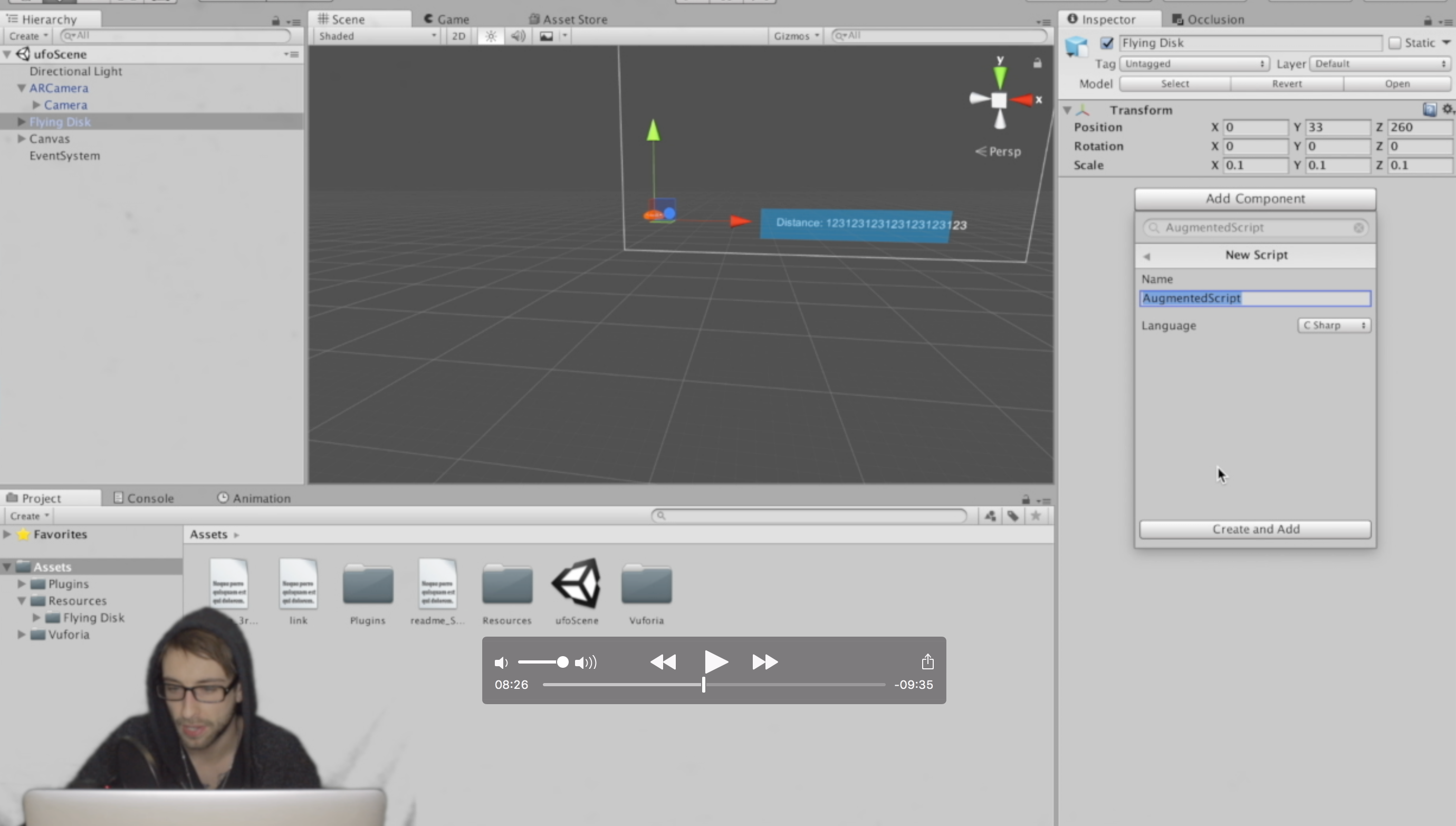The image size is (1456, 826).
Task: Expand the Canvas object
Action: [x=22, y=139]
